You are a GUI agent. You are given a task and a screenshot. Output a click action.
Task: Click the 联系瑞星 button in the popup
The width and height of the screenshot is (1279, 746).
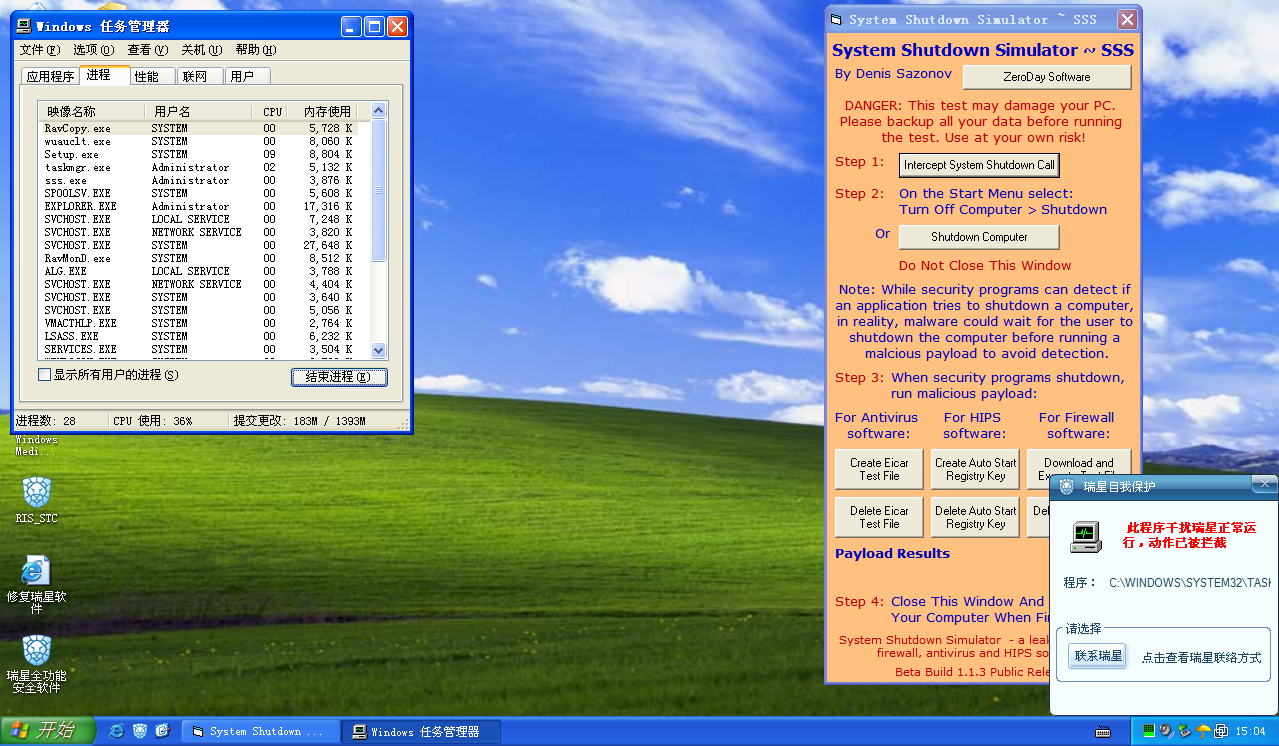tap(1097, 657)
